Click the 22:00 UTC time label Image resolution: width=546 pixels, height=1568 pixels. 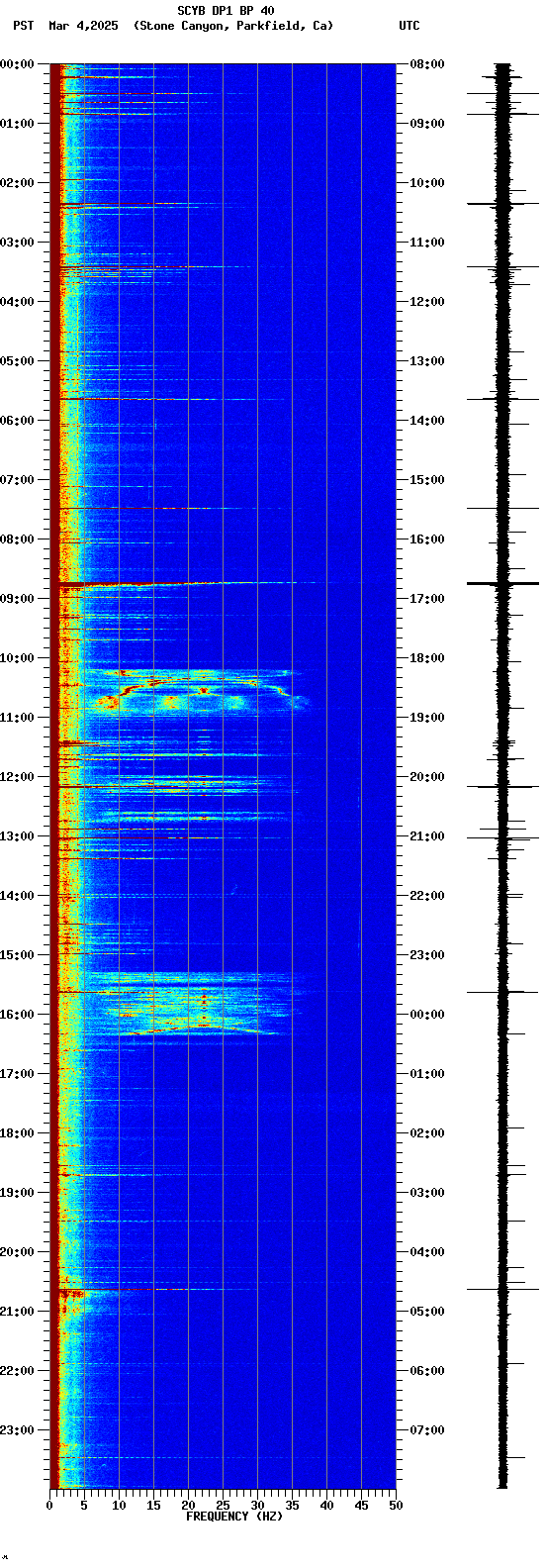tap(427, 896)
